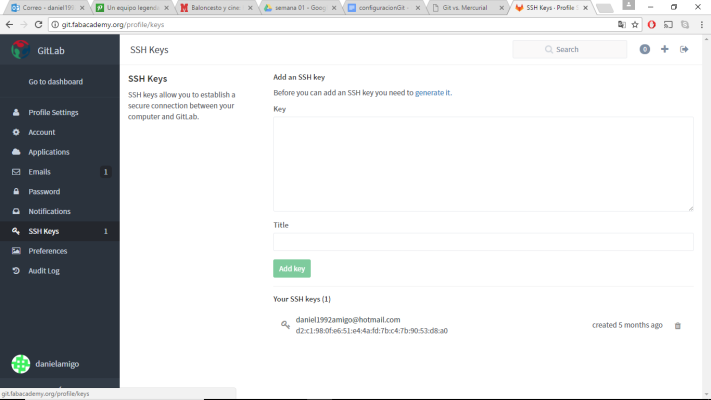Switch to Baloncesto y cine browser tab
The width and height of the screenshot is (711, 400).
(215, 8)
